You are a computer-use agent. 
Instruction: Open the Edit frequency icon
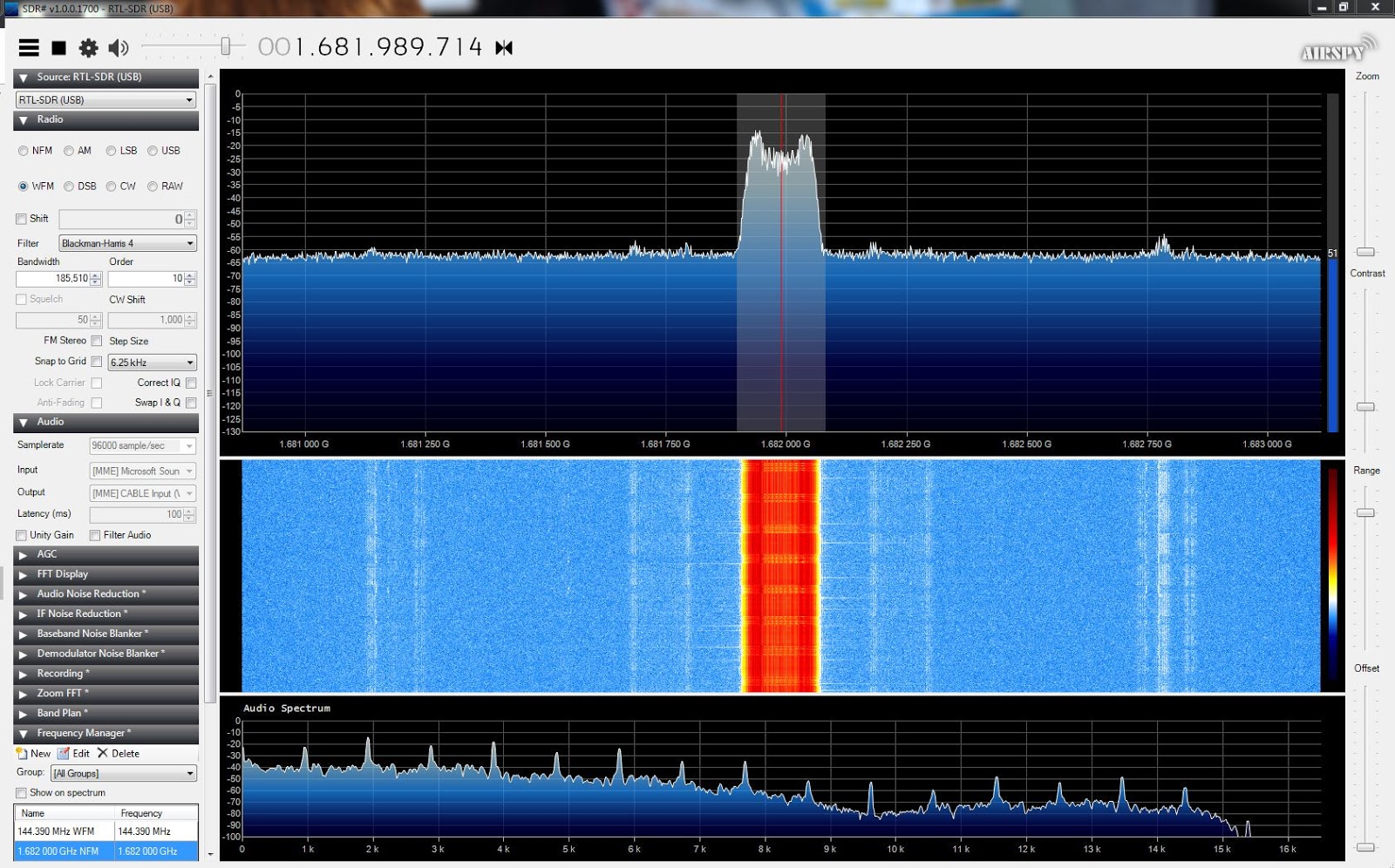click(x=74, y=753)
